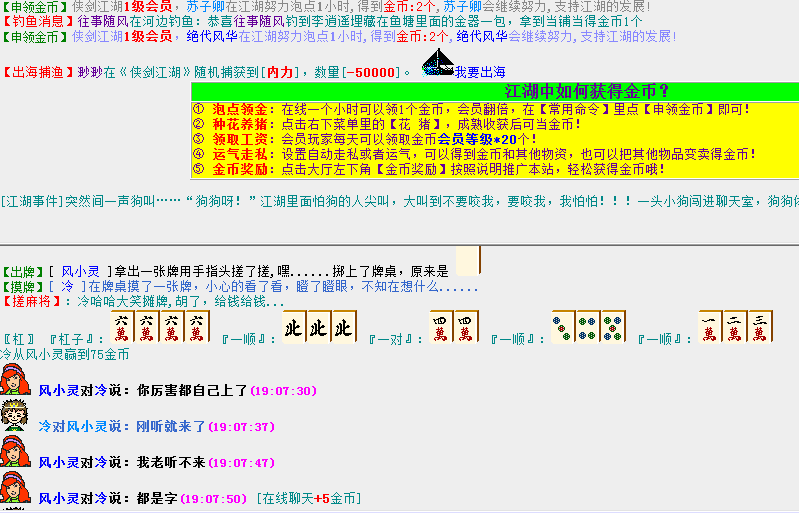799x513 pixels.
Task: Click 风小灵 name in 你厉害都自己上了 message
Action: [59, 391]
